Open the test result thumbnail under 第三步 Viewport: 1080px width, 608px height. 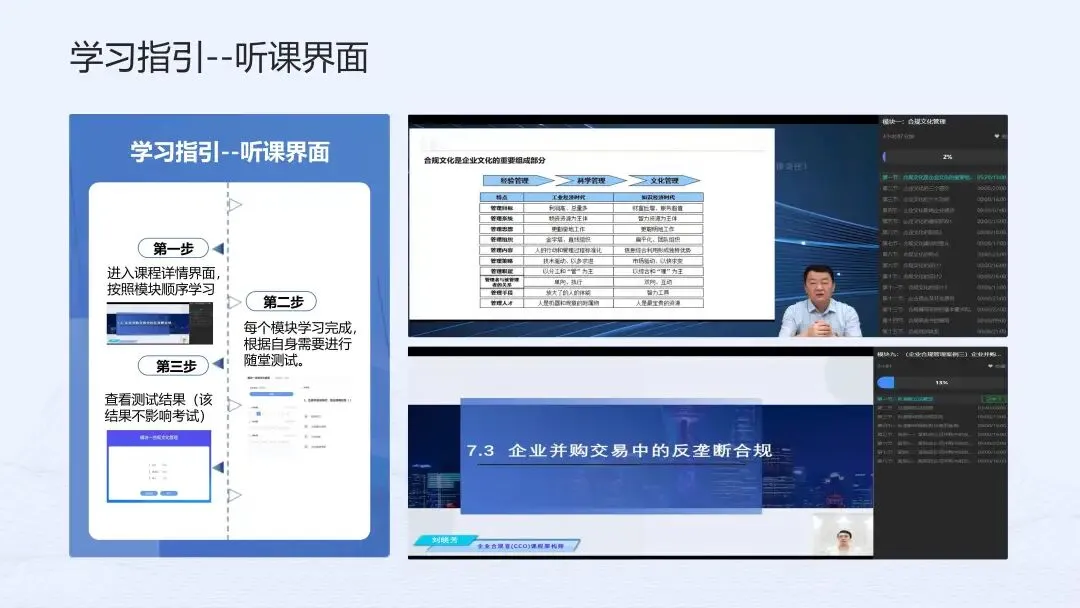(x=158, y=466)
